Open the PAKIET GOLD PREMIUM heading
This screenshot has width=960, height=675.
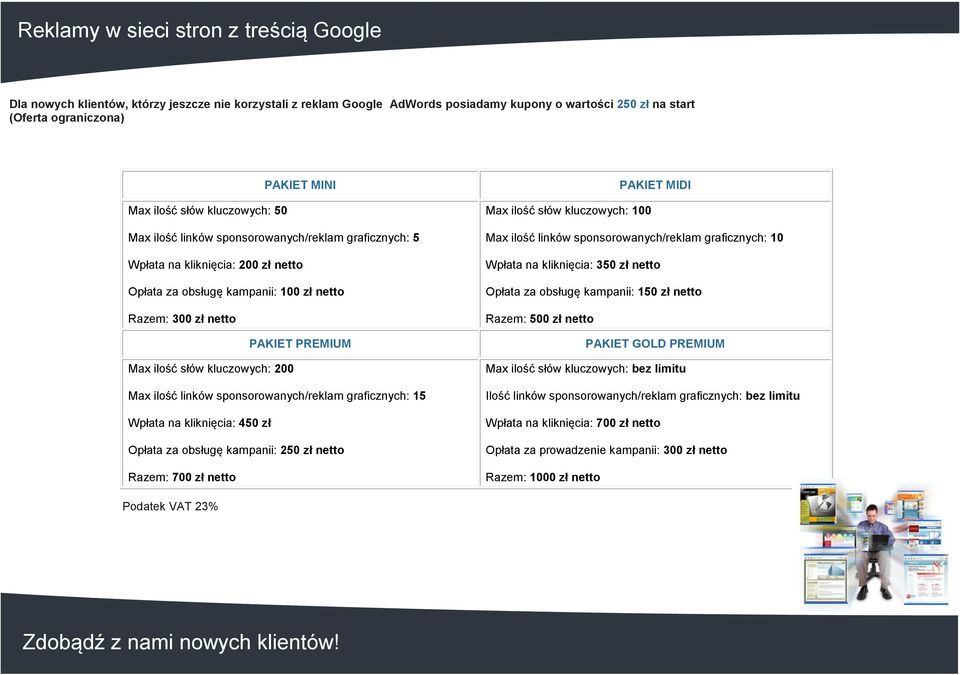coord(654,344)
